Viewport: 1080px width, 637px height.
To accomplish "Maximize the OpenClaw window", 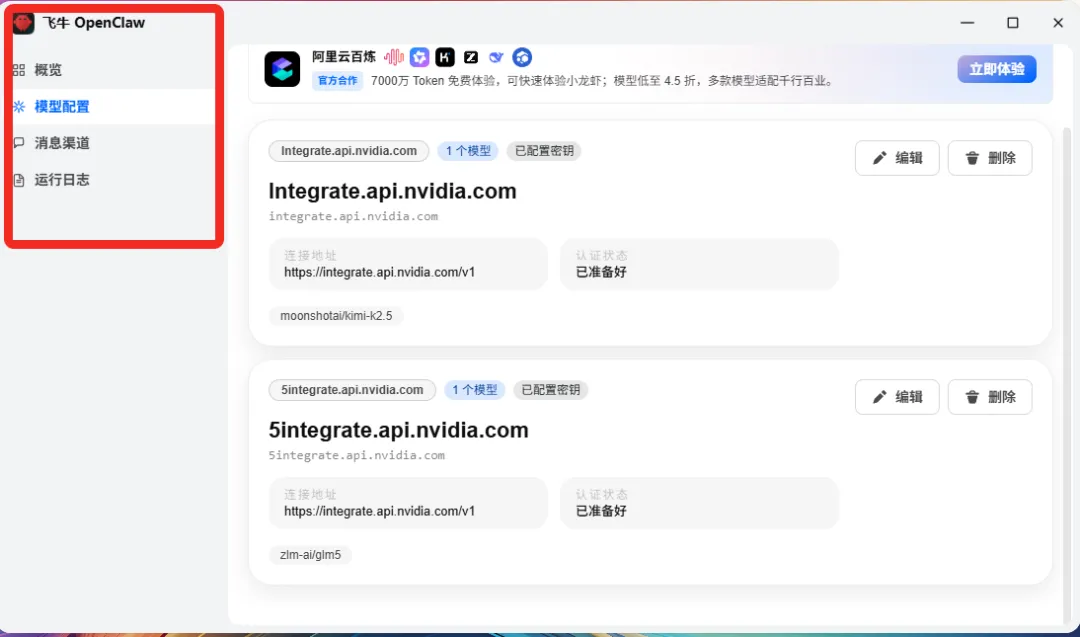I will click(x=1012, y=23).
